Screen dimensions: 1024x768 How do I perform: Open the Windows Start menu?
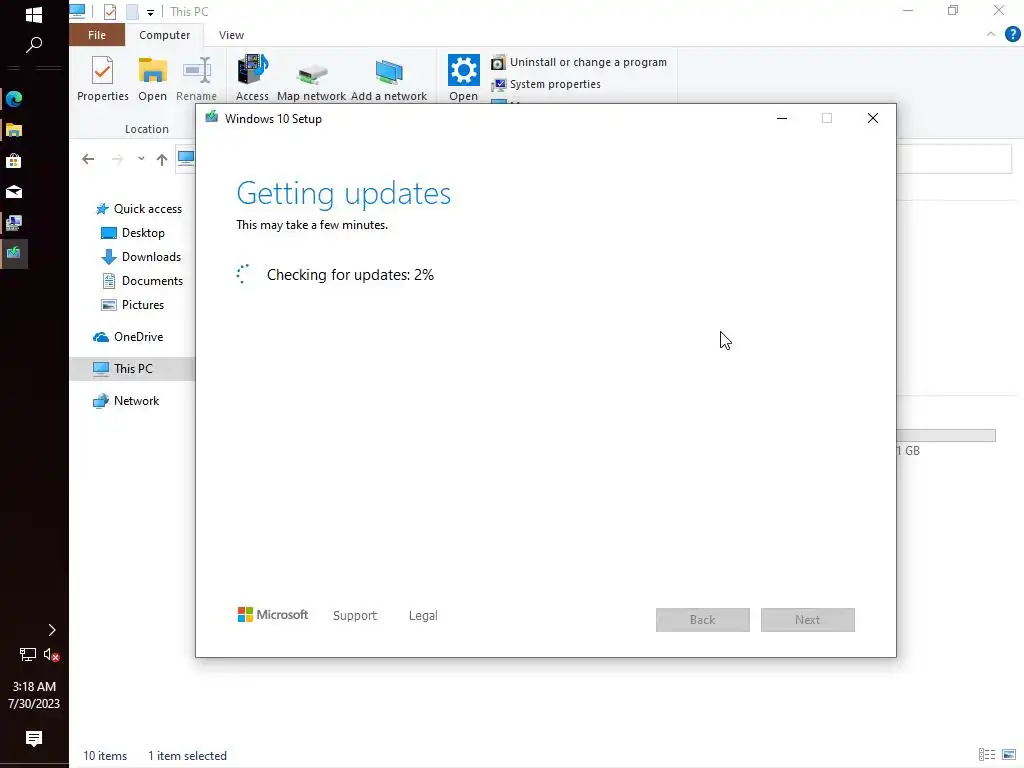tap(33, 14)
